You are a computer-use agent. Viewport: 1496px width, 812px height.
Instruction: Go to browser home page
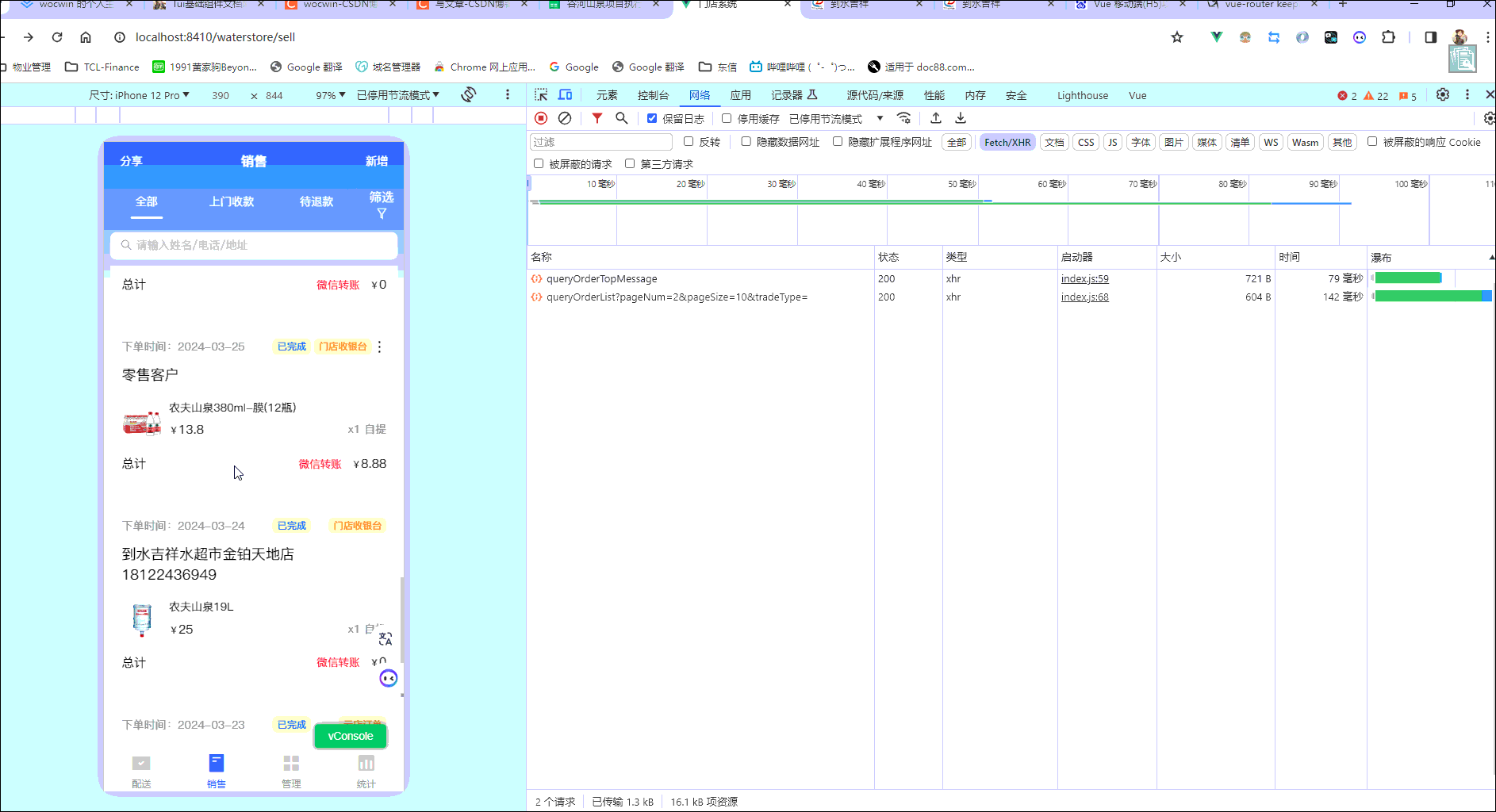(86, 37)
